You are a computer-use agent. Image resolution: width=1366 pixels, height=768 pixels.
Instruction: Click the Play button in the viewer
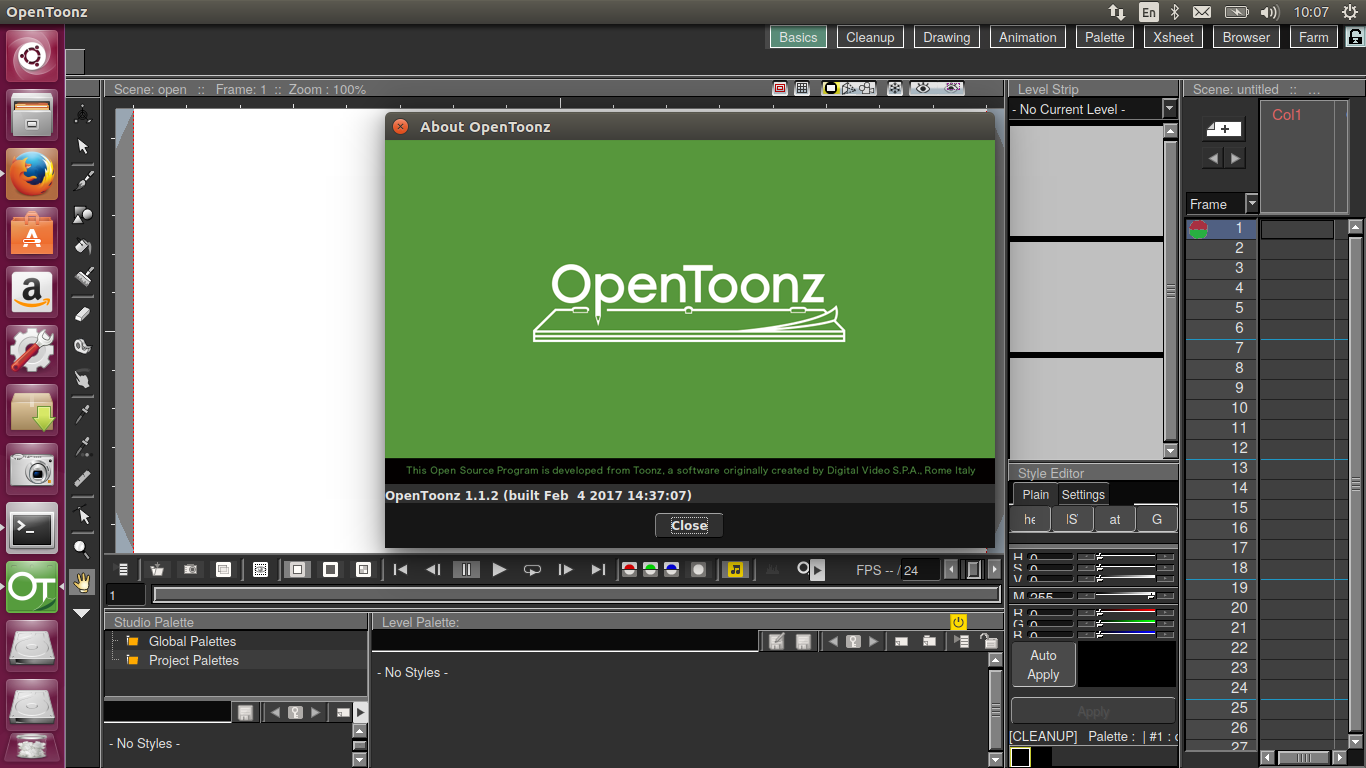pyautogui.click(x=499, y=570)
